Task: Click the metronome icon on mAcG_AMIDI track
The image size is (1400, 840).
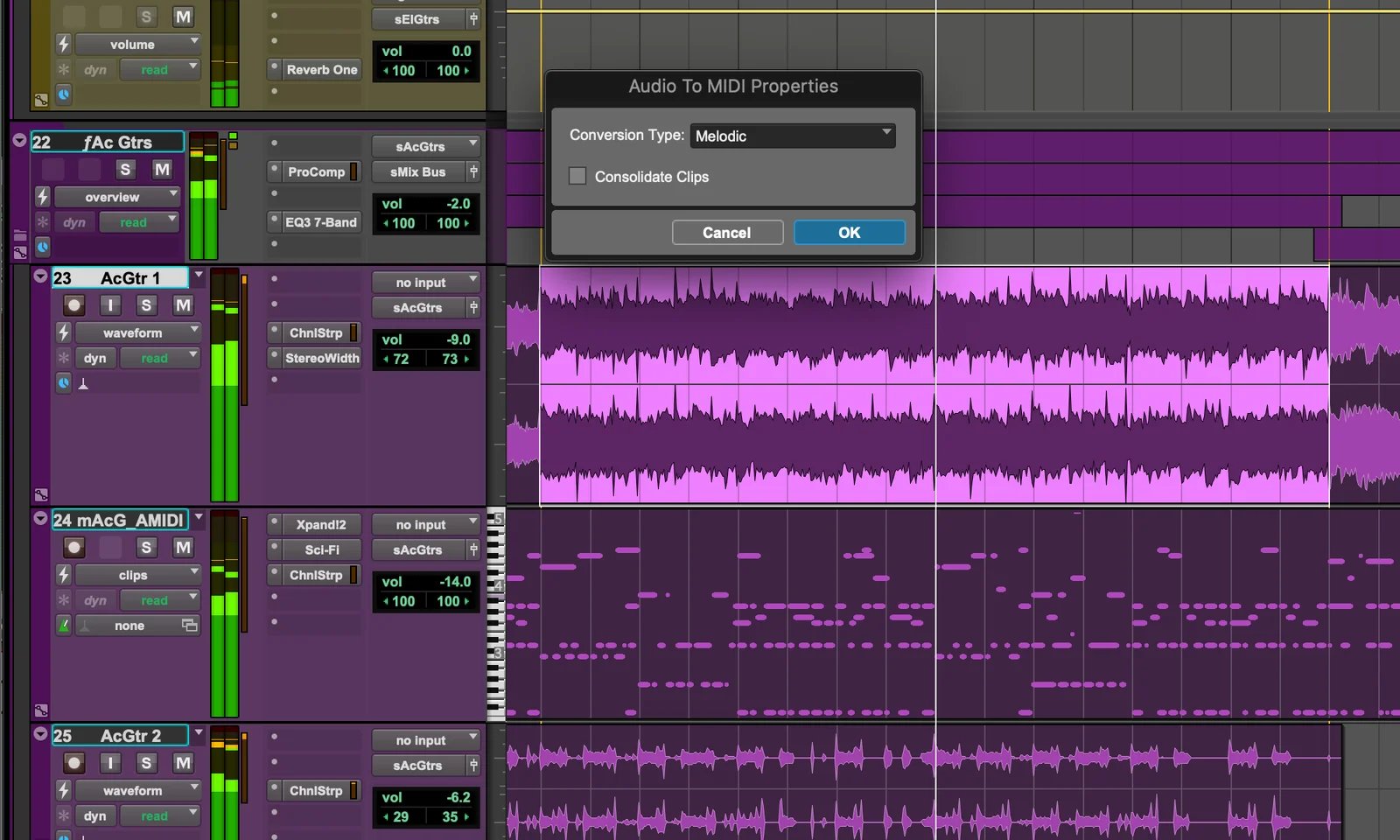Action: (64, 626)
